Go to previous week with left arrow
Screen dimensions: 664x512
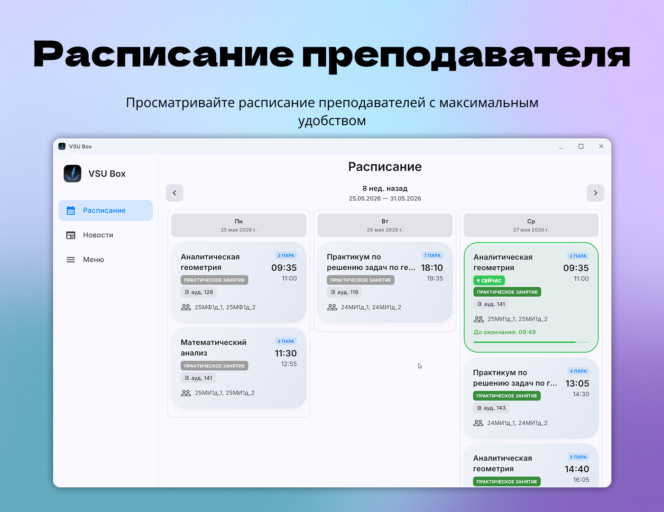click(174, 193)
